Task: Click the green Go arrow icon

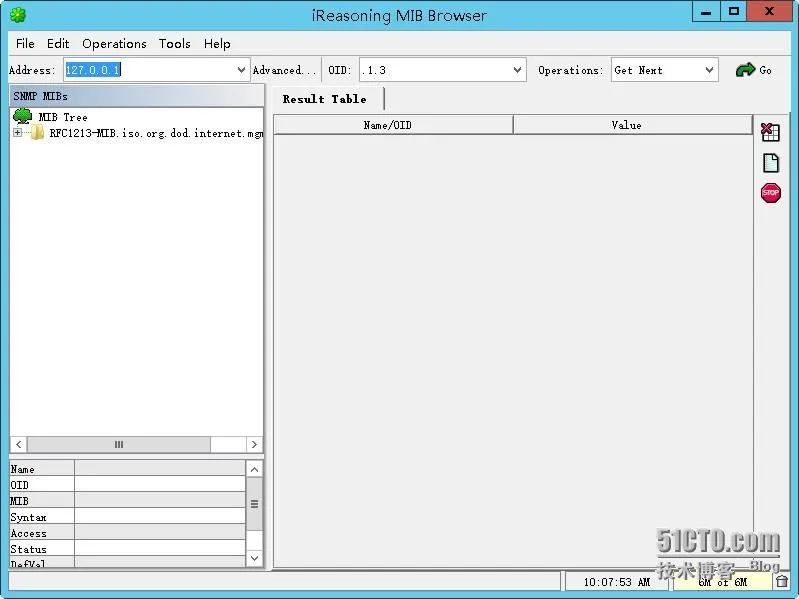Action: pyautogui.click(x=745, y=70)
